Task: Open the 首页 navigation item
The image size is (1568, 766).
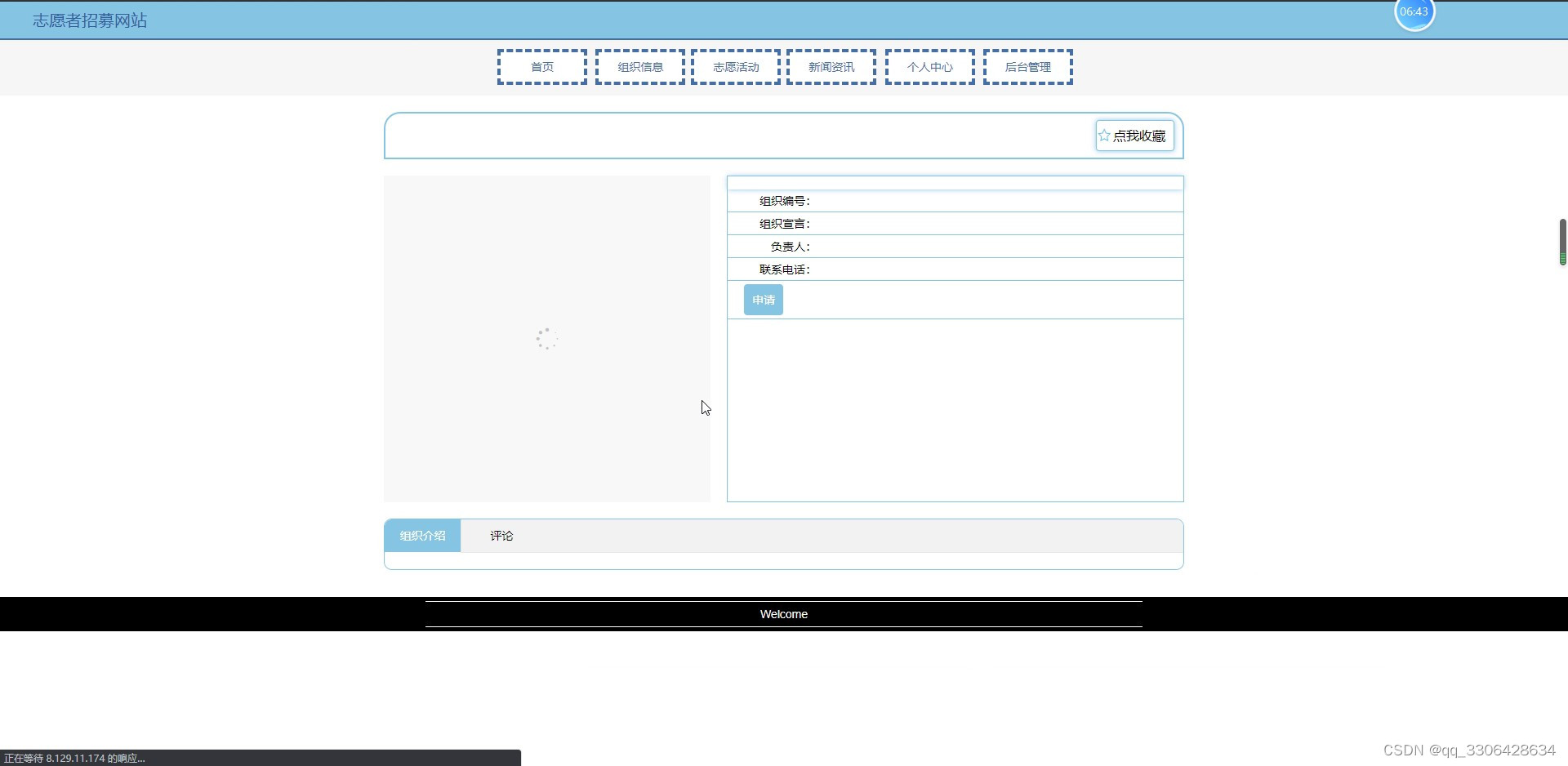Action: (x=542, y=67)
